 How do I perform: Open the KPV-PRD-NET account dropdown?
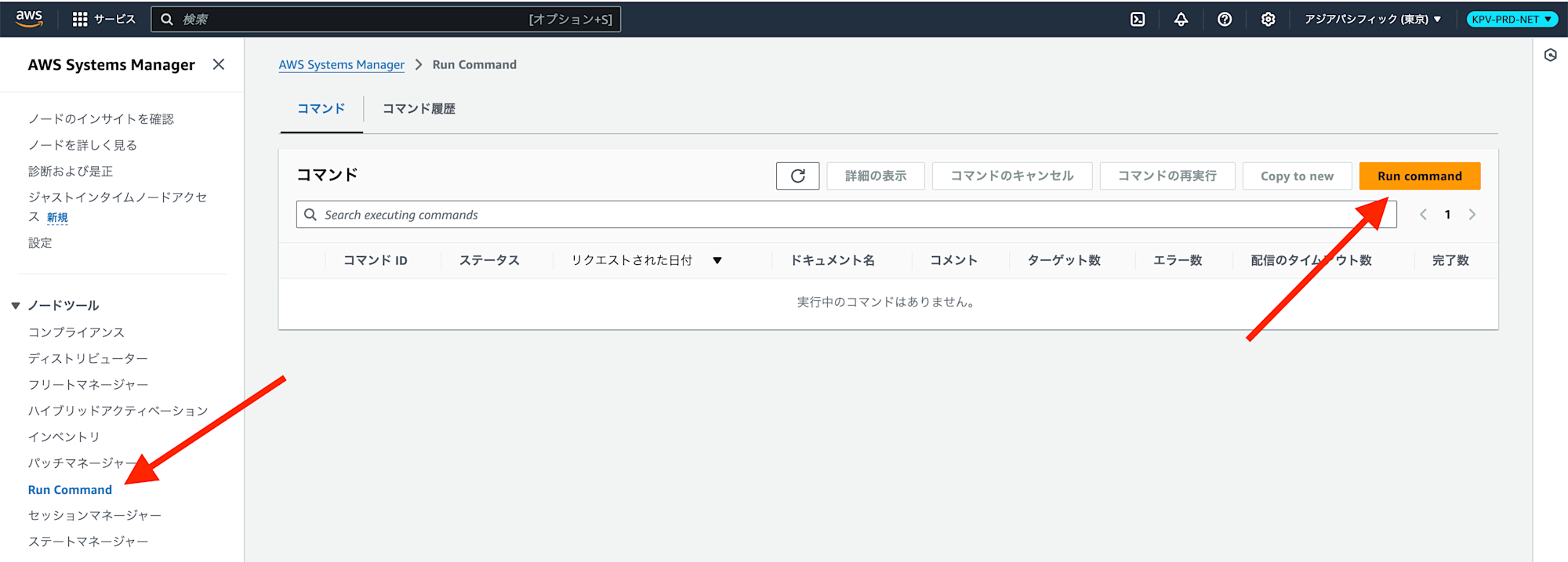click(1512, 20)
